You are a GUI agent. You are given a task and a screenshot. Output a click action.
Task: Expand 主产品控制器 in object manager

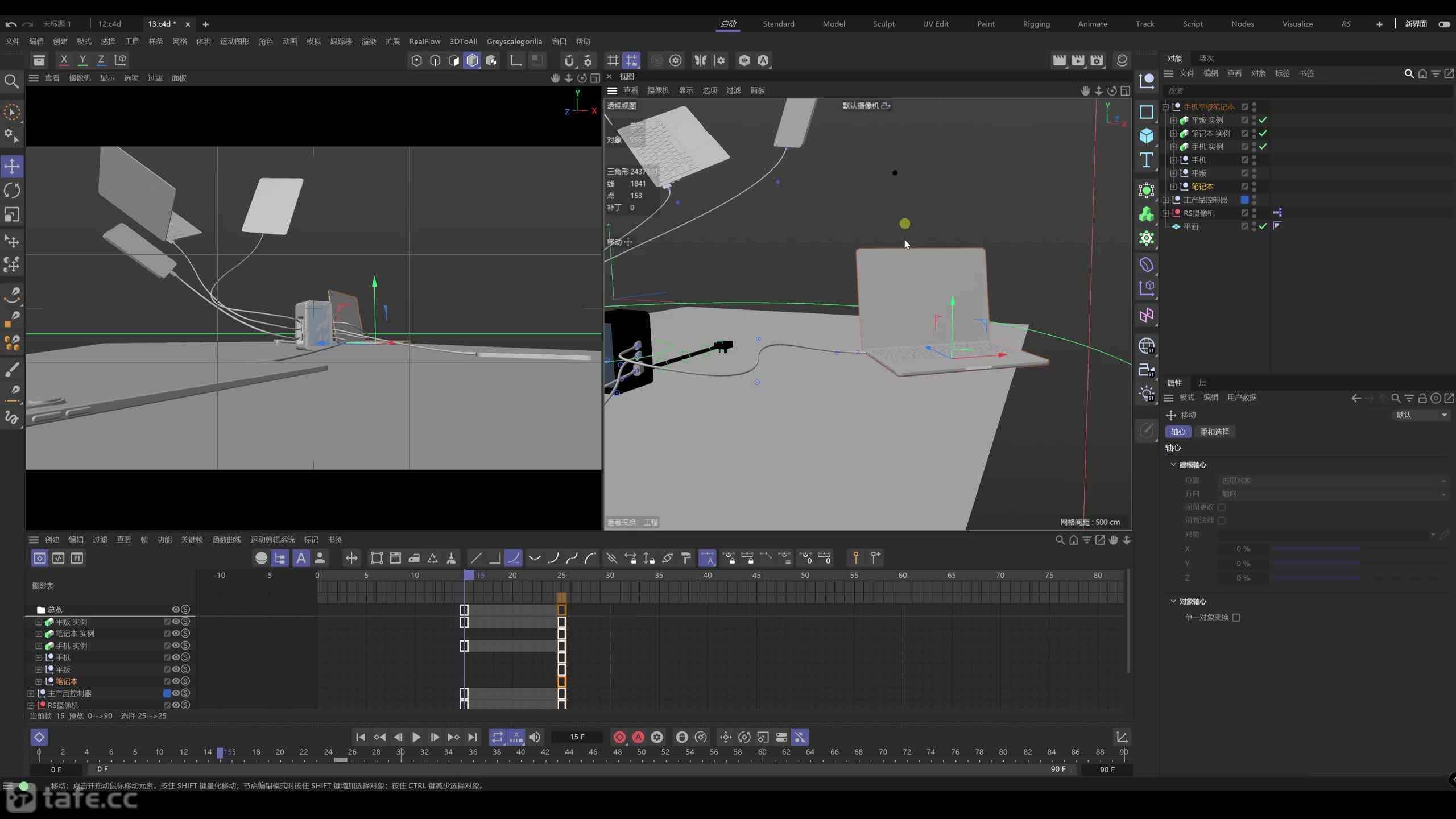pyautogui.click(x=1165, y=200)
